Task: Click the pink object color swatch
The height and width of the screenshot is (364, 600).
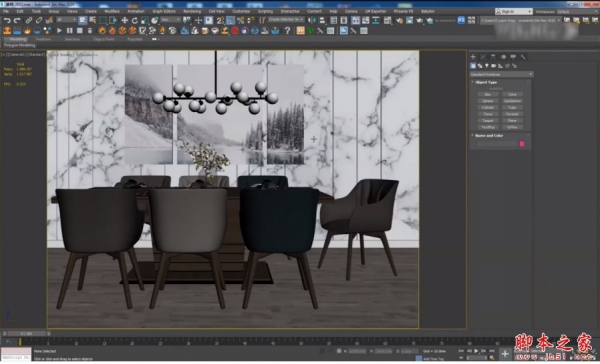Action: pos(522,144)
